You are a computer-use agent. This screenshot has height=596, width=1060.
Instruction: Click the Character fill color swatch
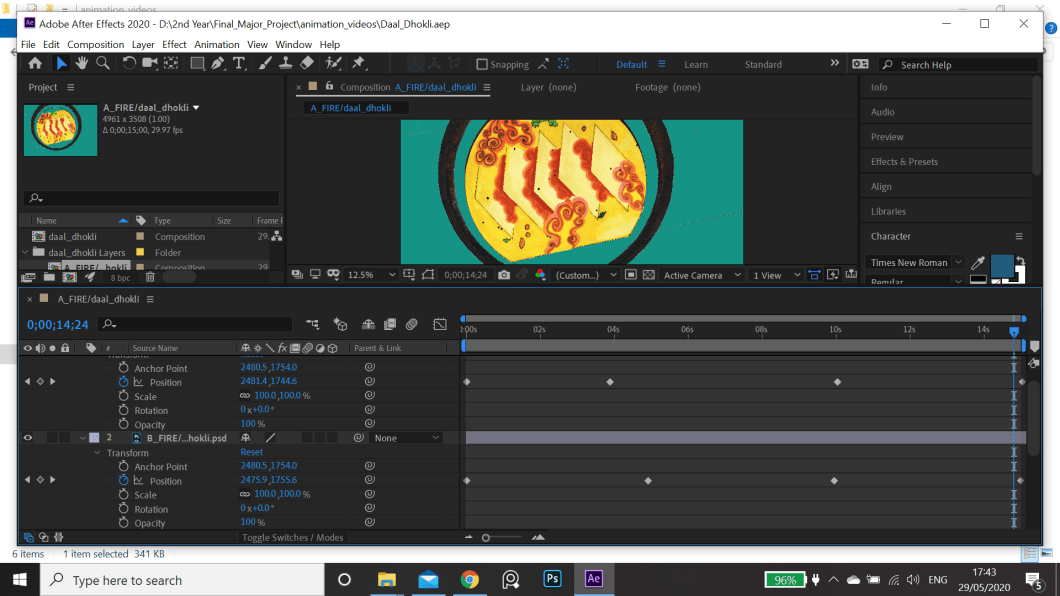coord(1002,266)
